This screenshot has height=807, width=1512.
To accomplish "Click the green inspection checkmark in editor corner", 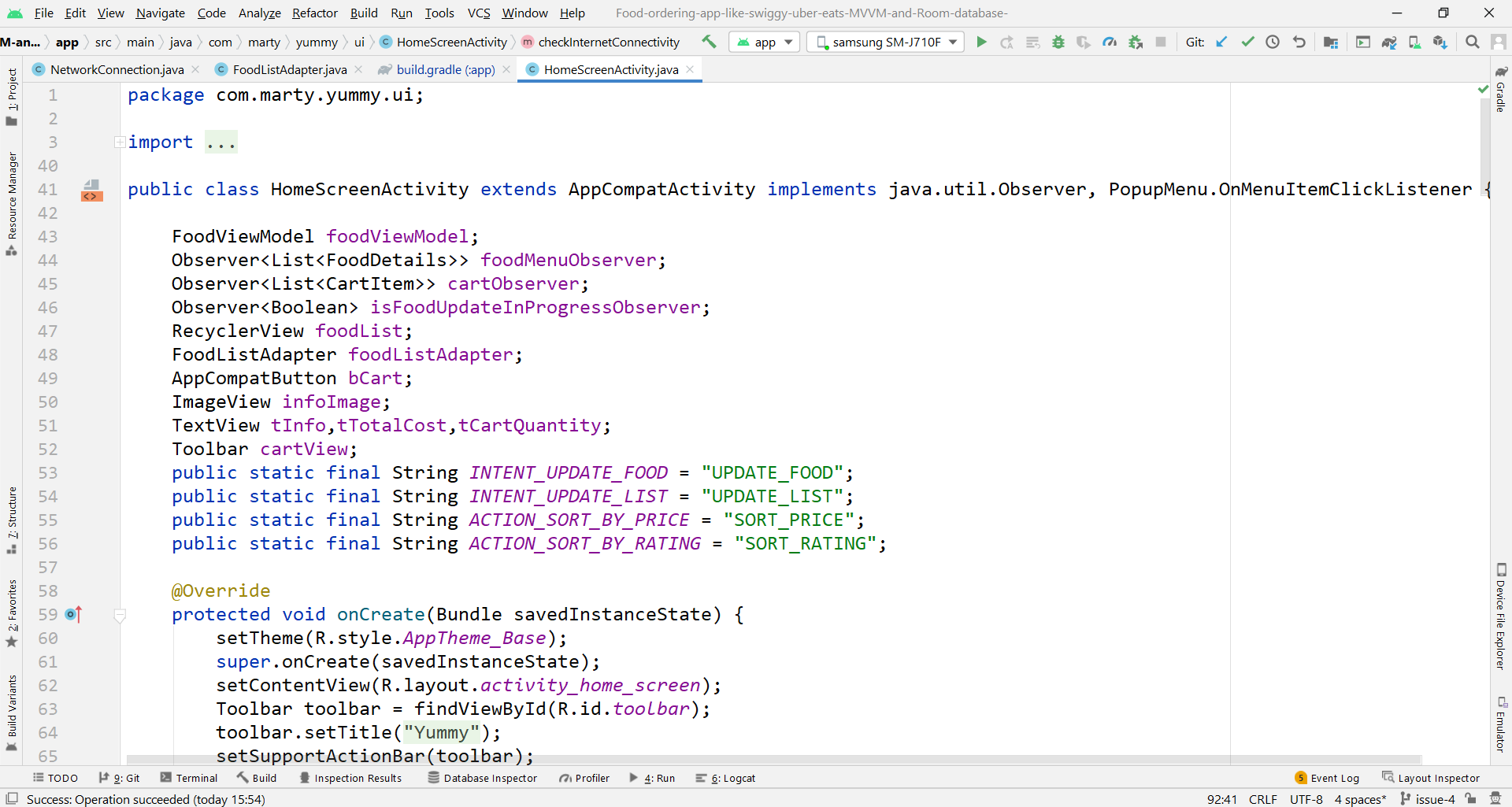I will click(x=1483, y=89).
